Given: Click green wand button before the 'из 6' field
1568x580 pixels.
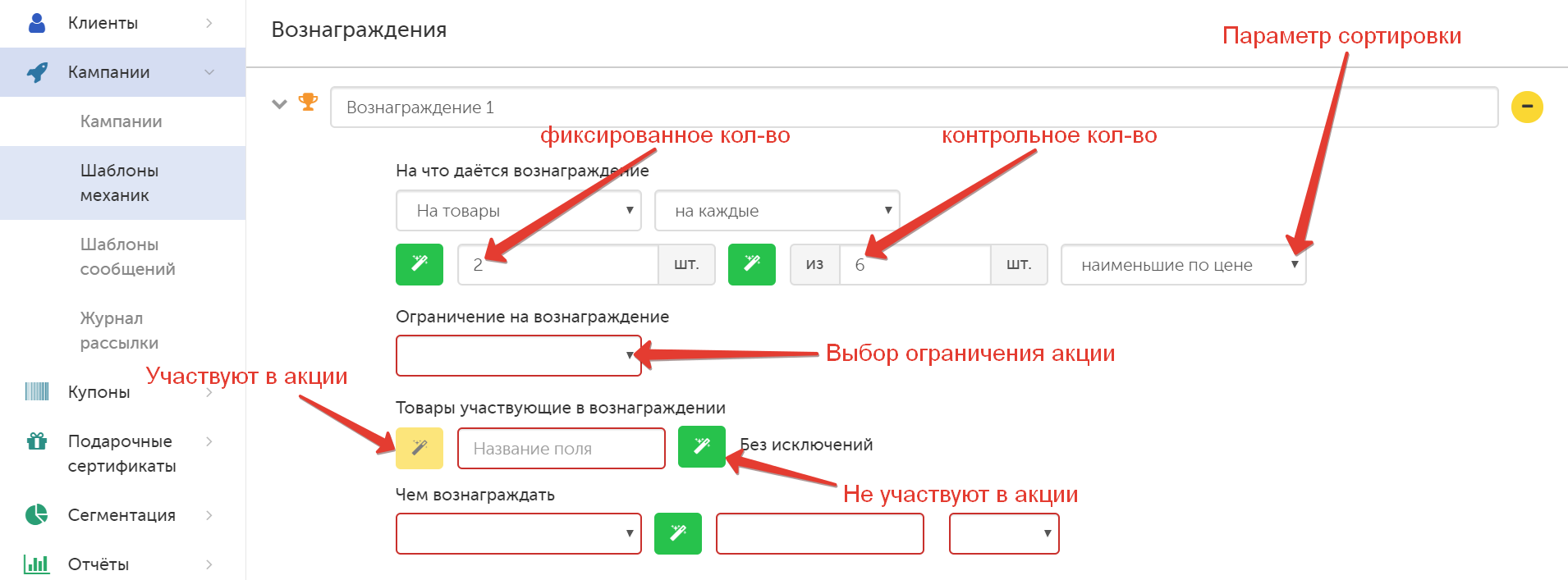Looking at the screenshot, I should click(x=752, y=264).
